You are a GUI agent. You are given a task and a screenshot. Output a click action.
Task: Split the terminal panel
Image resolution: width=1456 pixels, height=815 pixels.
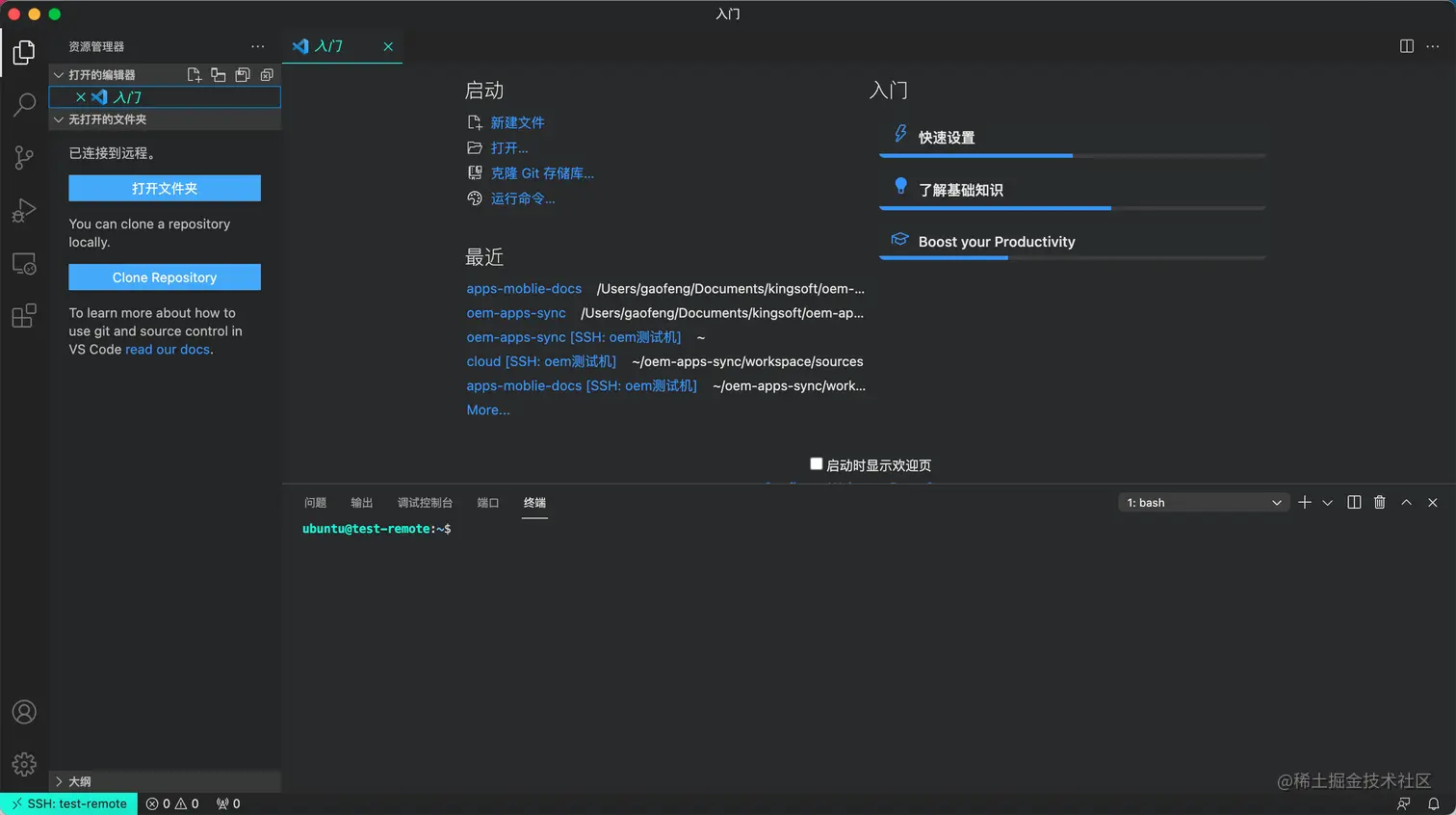tap(1354, 503)
